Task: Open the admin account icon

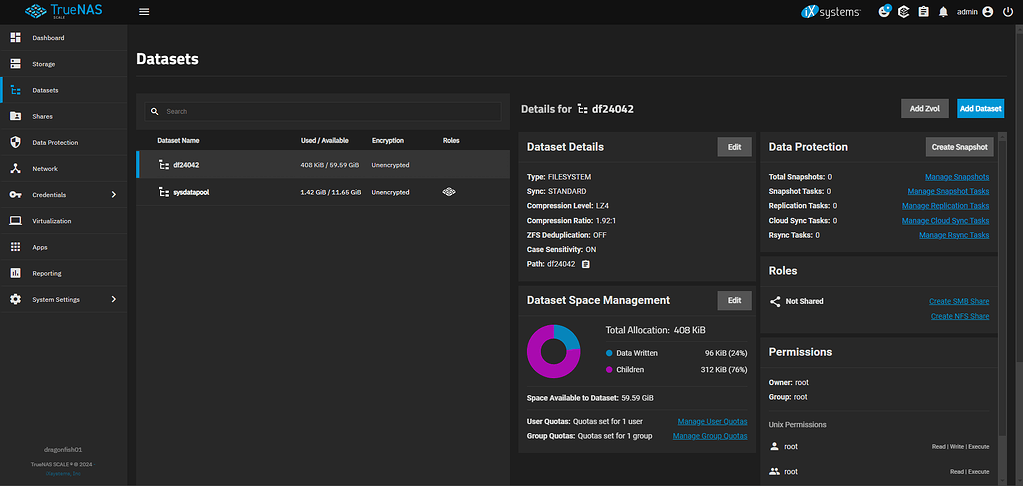Action: point(987,12)
